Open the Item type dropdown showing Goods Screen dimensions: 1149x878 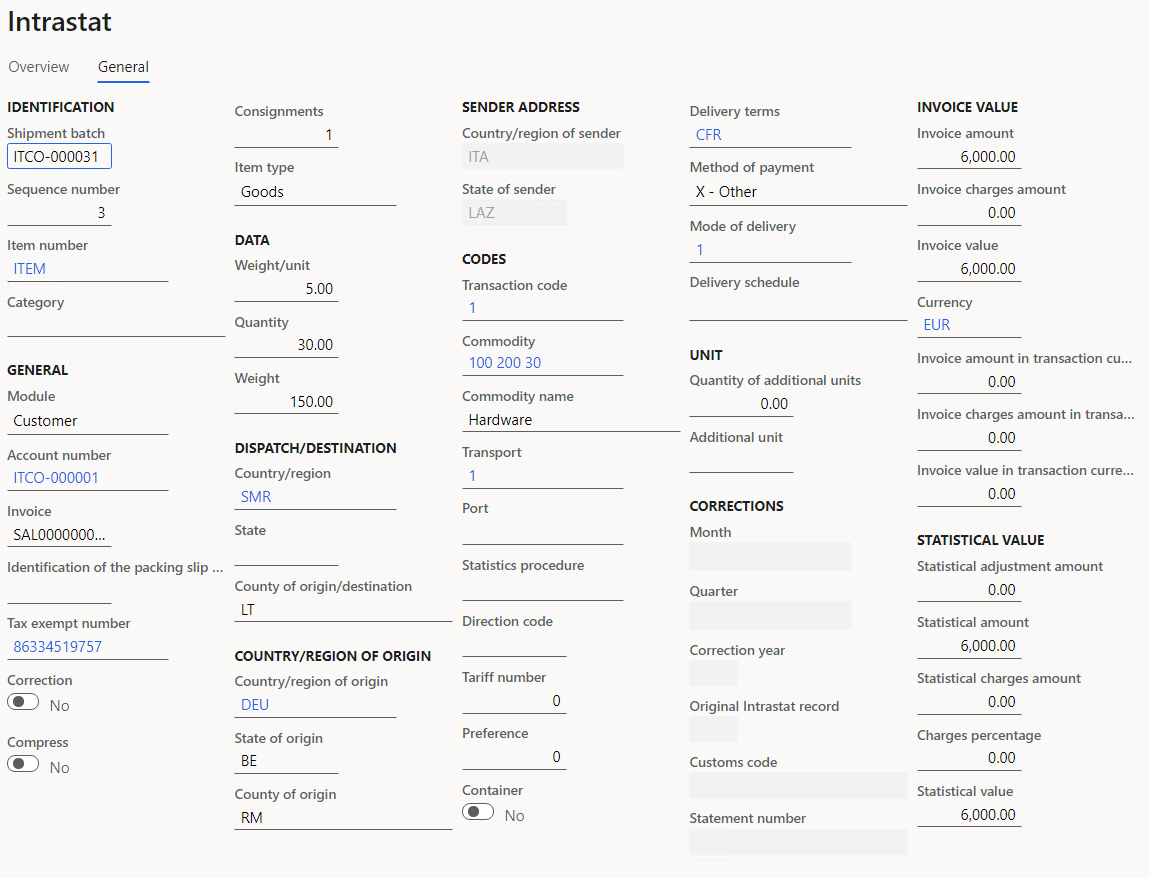(315, 192)
